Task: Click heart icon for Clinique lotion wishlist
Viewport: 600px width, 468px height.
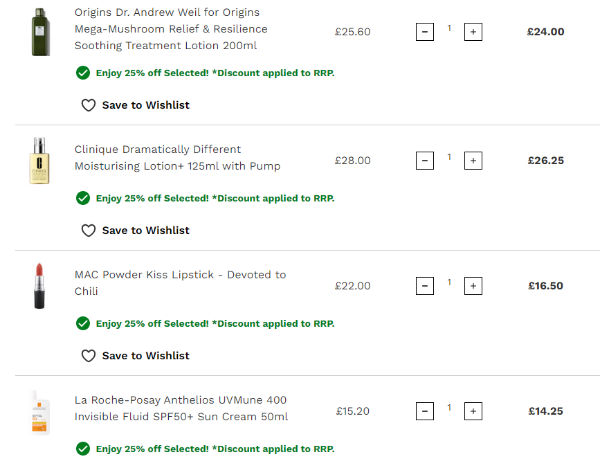Action: pos(88,230)
